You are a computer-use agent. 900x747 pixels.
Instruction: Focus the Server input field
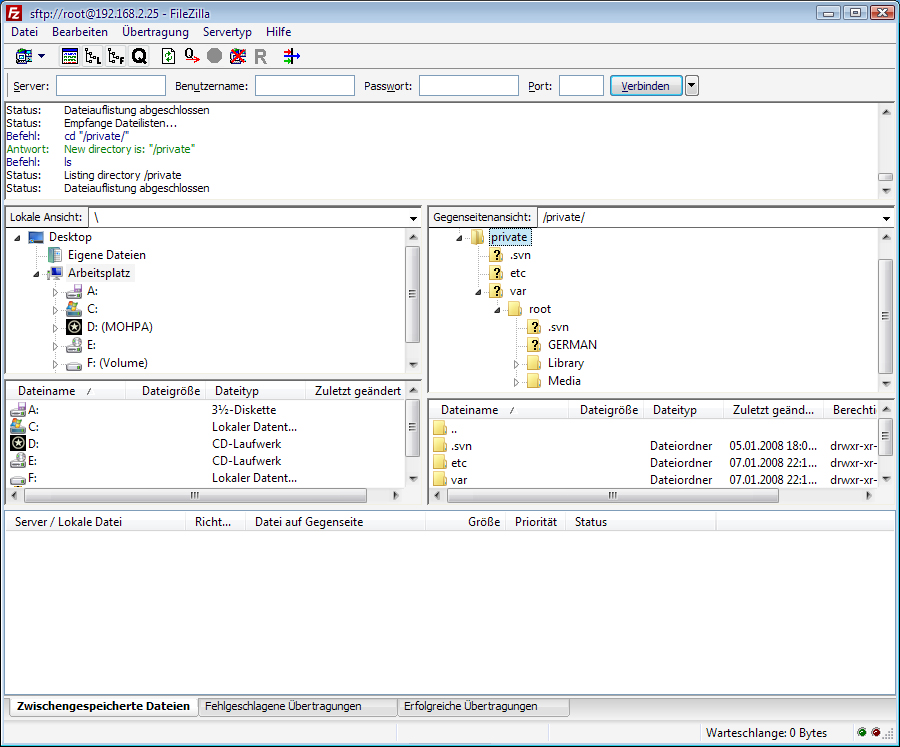coord(111,86)
